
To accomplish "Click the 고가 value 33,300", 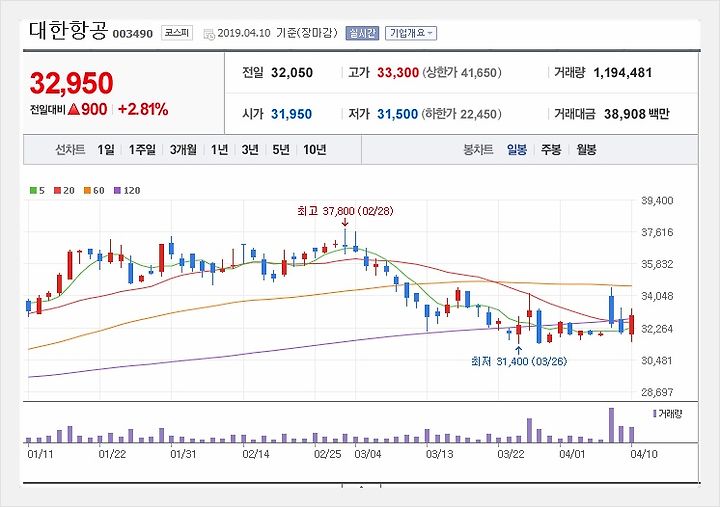I will [x=398, y=73].
